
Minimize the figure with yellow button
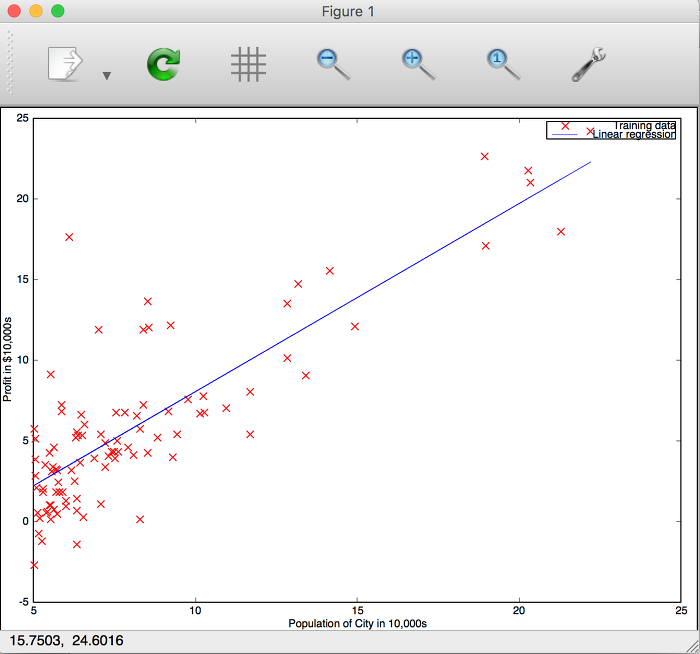pos(36,11)
